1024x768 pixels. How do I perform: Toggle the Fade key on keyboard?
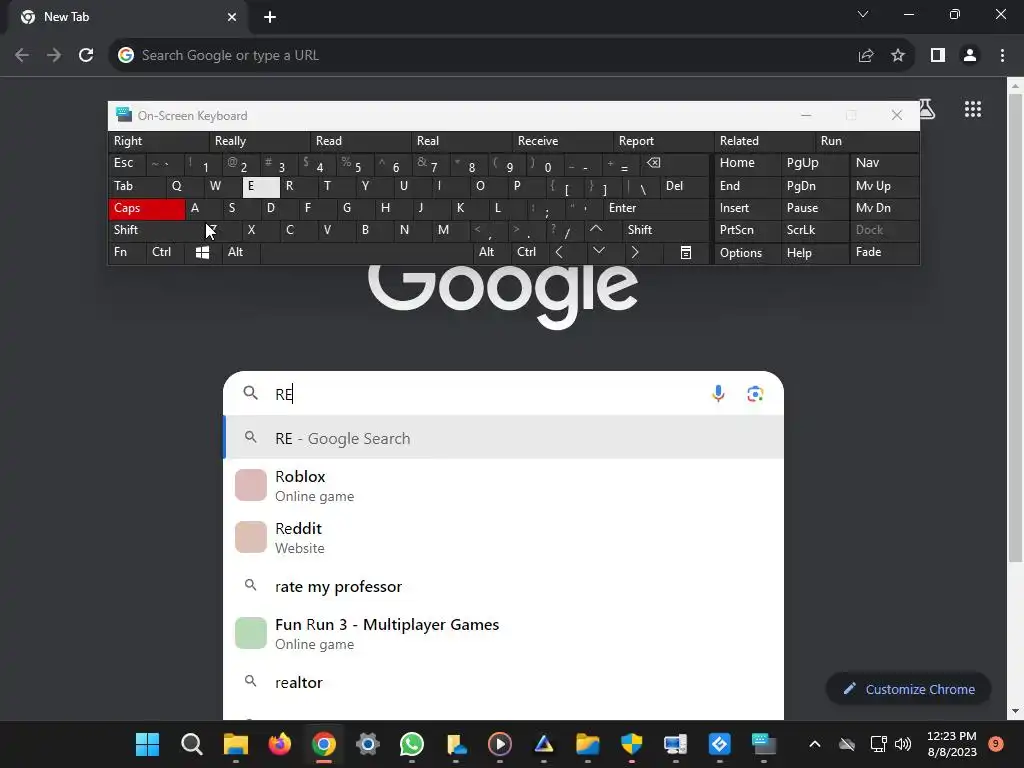pos(884,252)
